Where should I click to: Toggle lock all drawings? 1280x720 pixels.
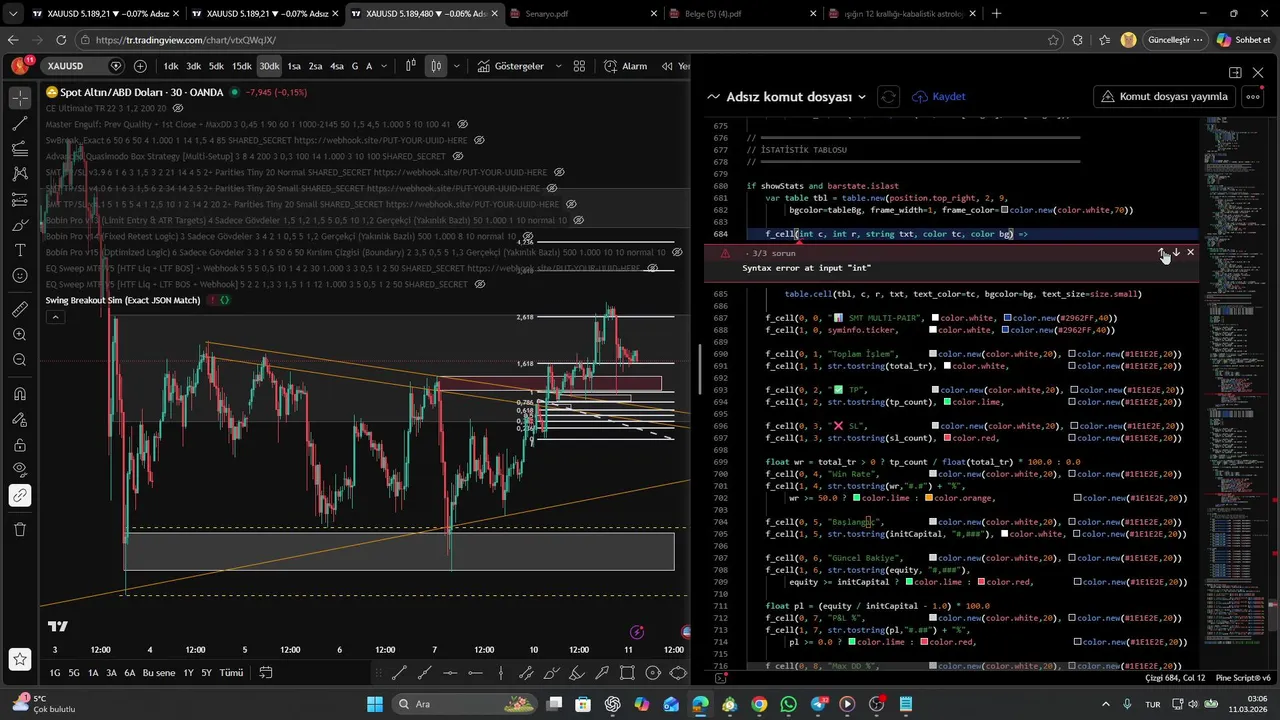point(20,444)
